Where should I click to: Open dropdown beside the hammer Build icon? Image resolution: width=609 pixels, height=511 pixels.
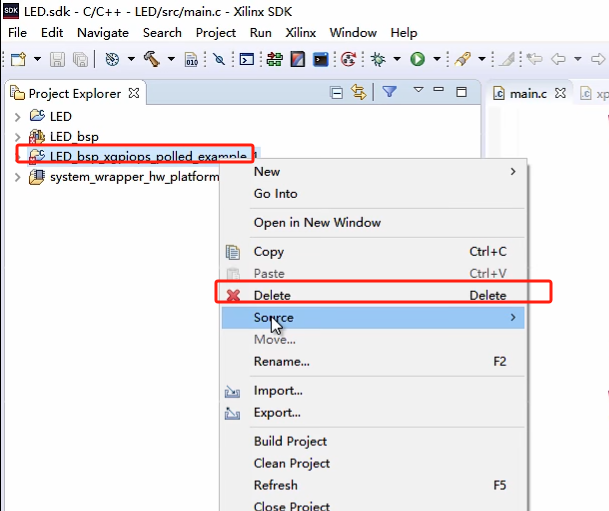(171, 59)
